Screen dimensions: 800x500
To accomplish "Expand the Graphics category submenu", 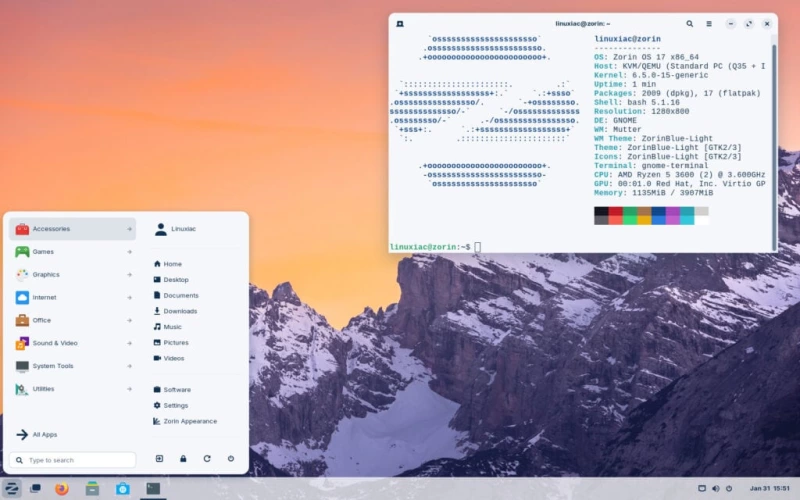I will click(72, 274).
